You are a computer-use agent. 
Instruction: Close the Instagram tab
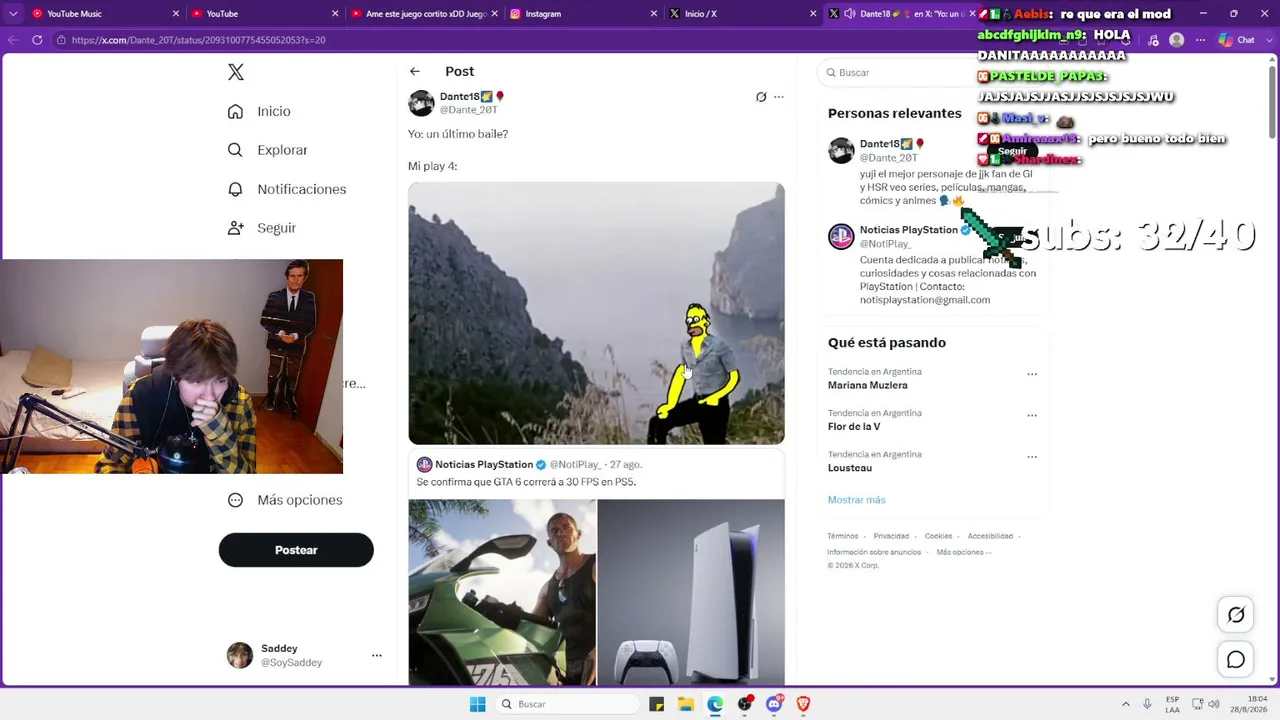654,14
